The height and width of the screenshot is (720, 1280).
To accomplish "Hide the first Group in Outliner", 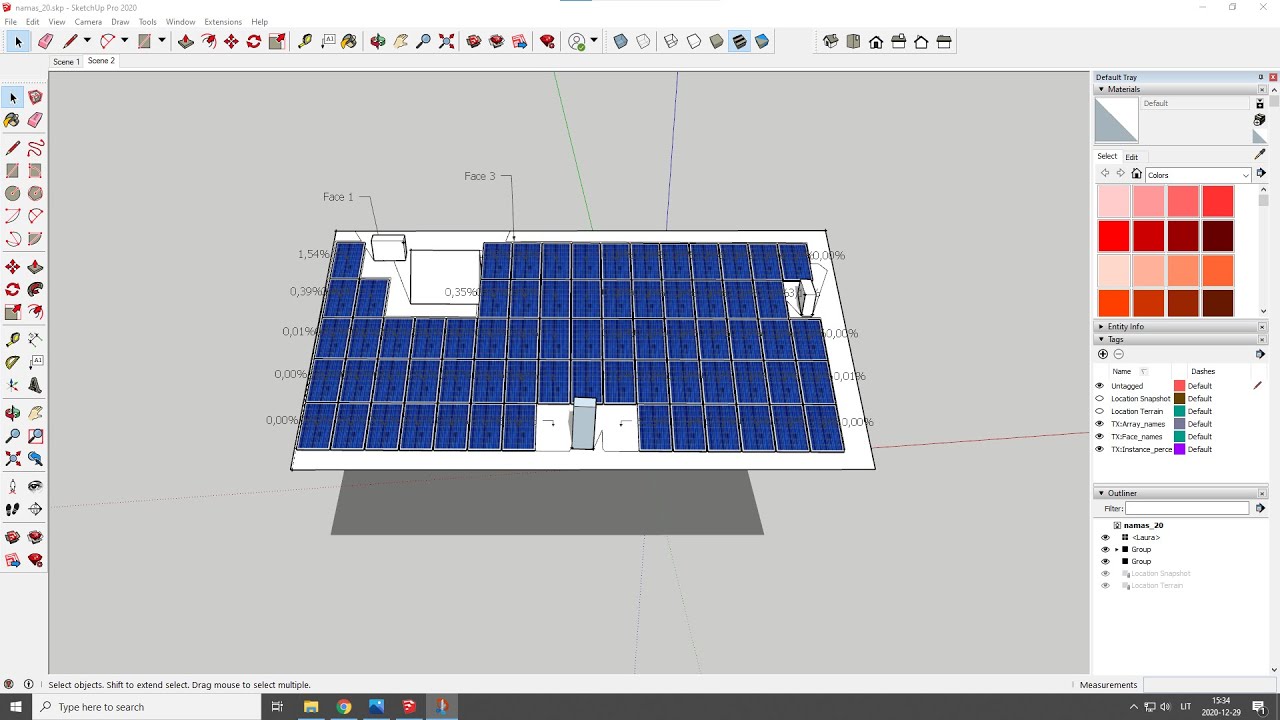I will [x=1105, y=549].
